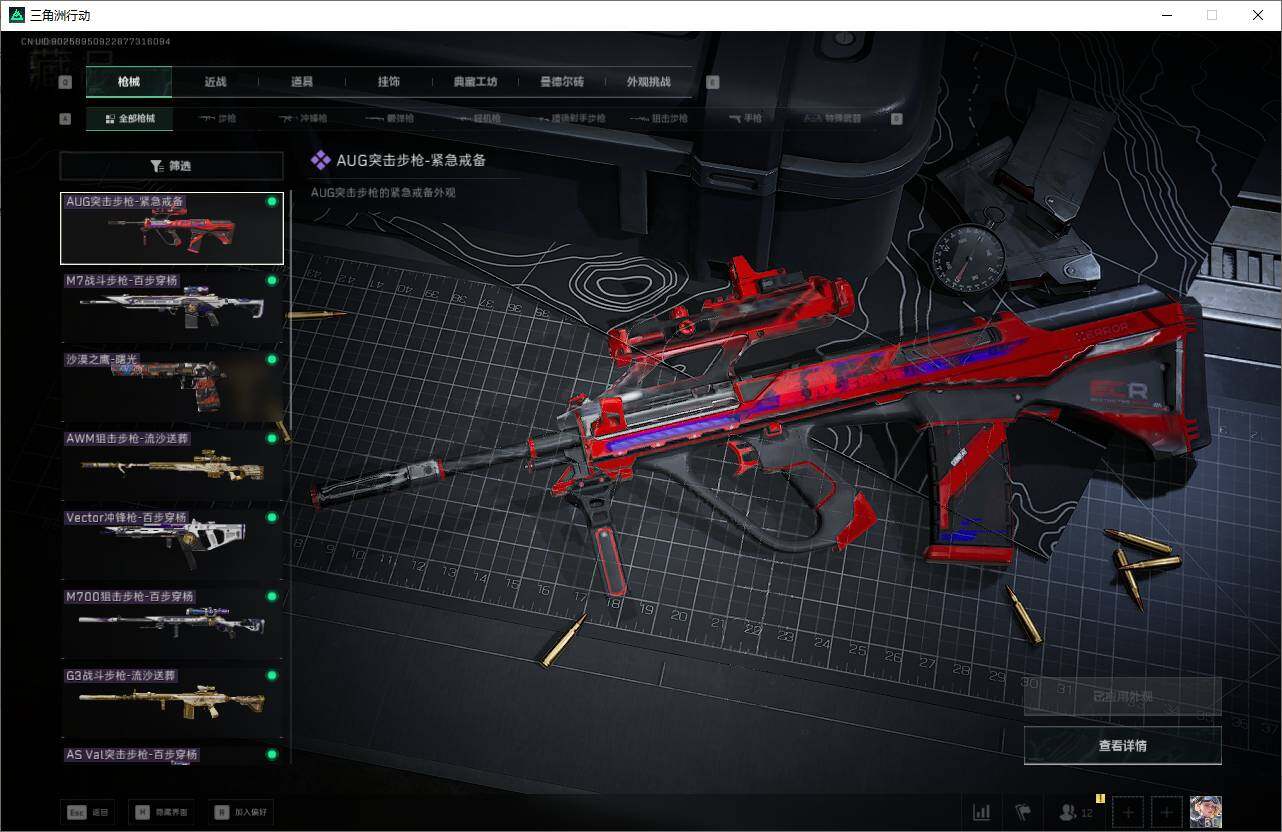Select M700狙击步枪-百步穿杨 skin thumbnail
The image size is (1282, 832).
click(x=172, y=623)
